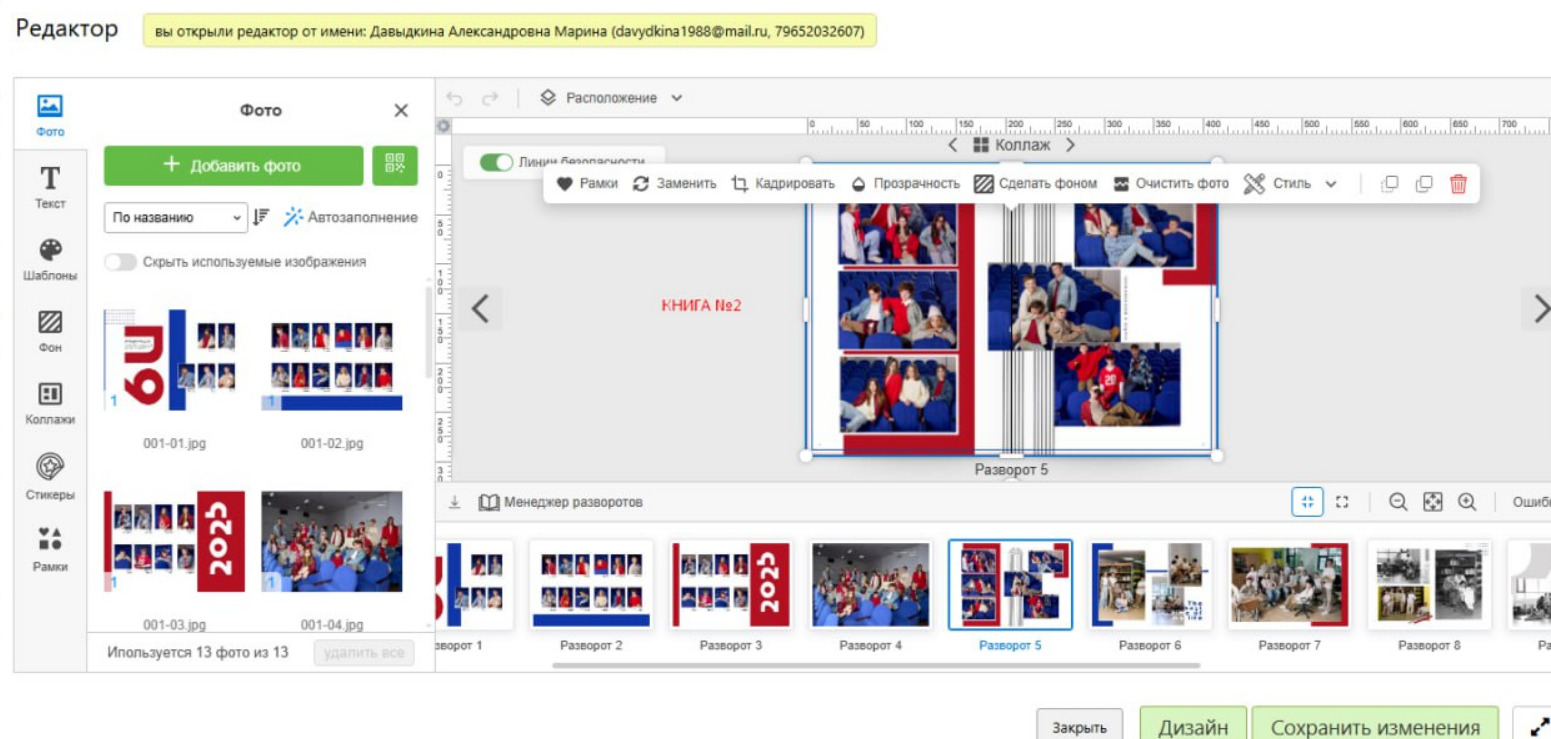1551x739 pixels.
Task: Click Заменить to replace photo
Action: click(675, 184)
